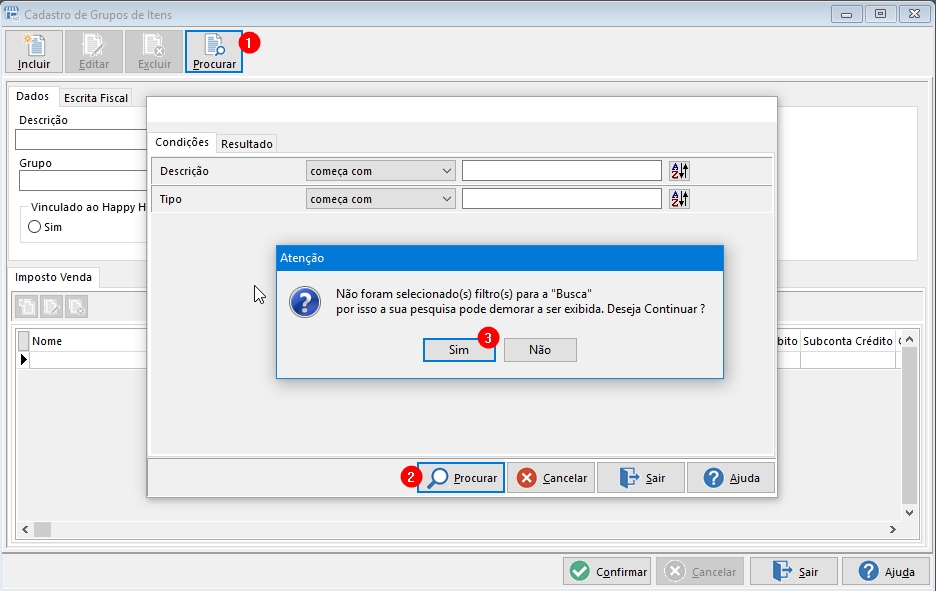Switch to the Escrita Fiscal tab

click(x=96, y=98)
